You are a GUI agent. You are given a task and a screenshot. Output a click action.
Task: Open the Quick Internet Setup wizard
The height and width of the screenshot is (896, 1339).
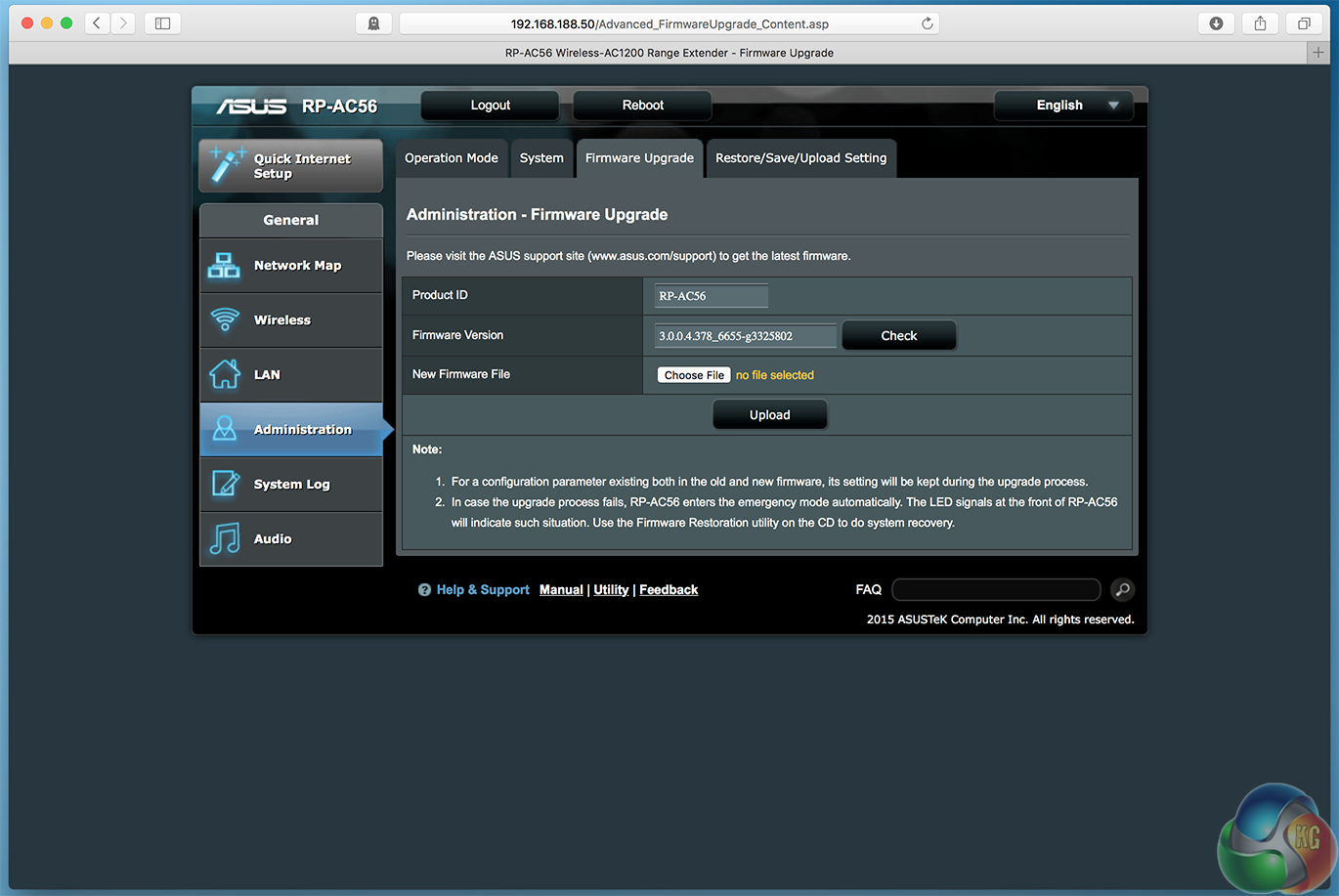[x=290, y=166]
